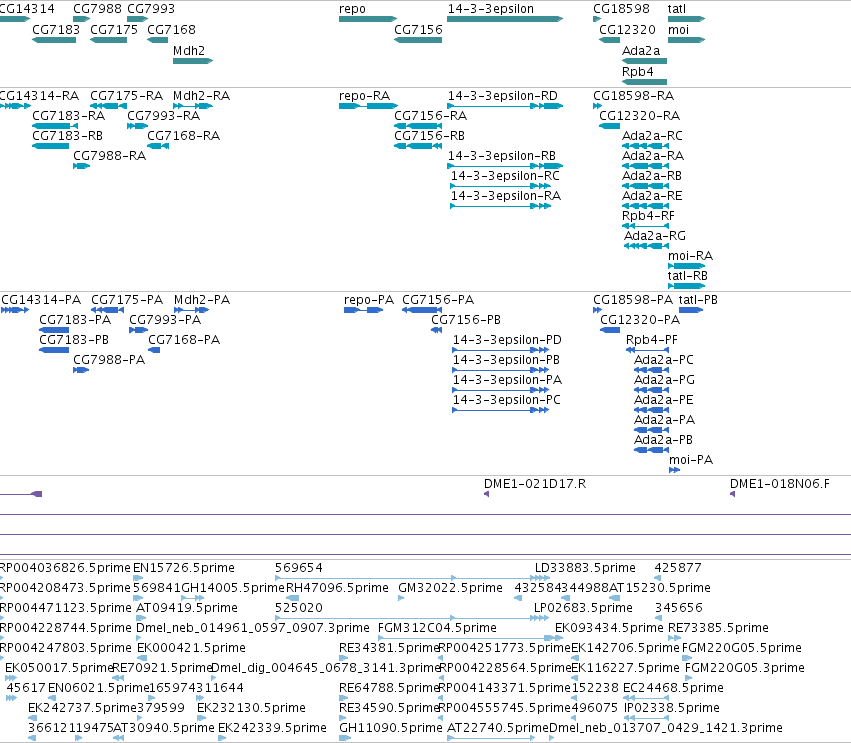Click the 14-3-3epsilon-PC protein label
This screenshot has width=851, height=743.
(x=507, y=400)
